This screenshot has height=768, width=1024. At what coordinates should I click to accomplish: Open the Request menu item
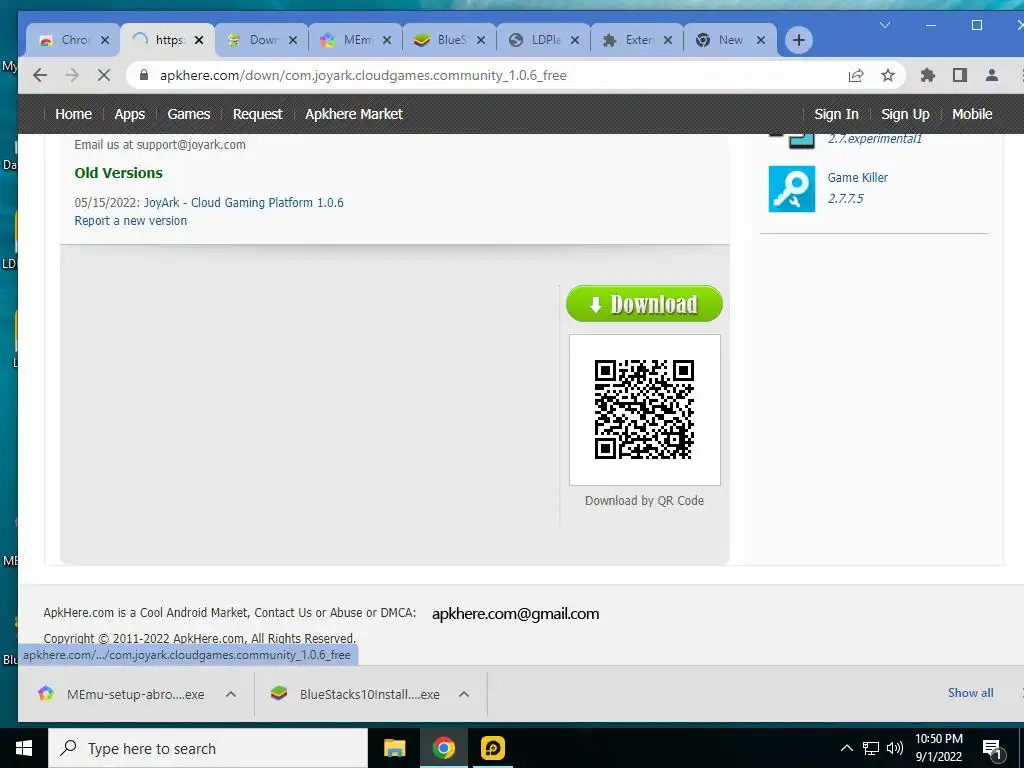coord(257,114)
